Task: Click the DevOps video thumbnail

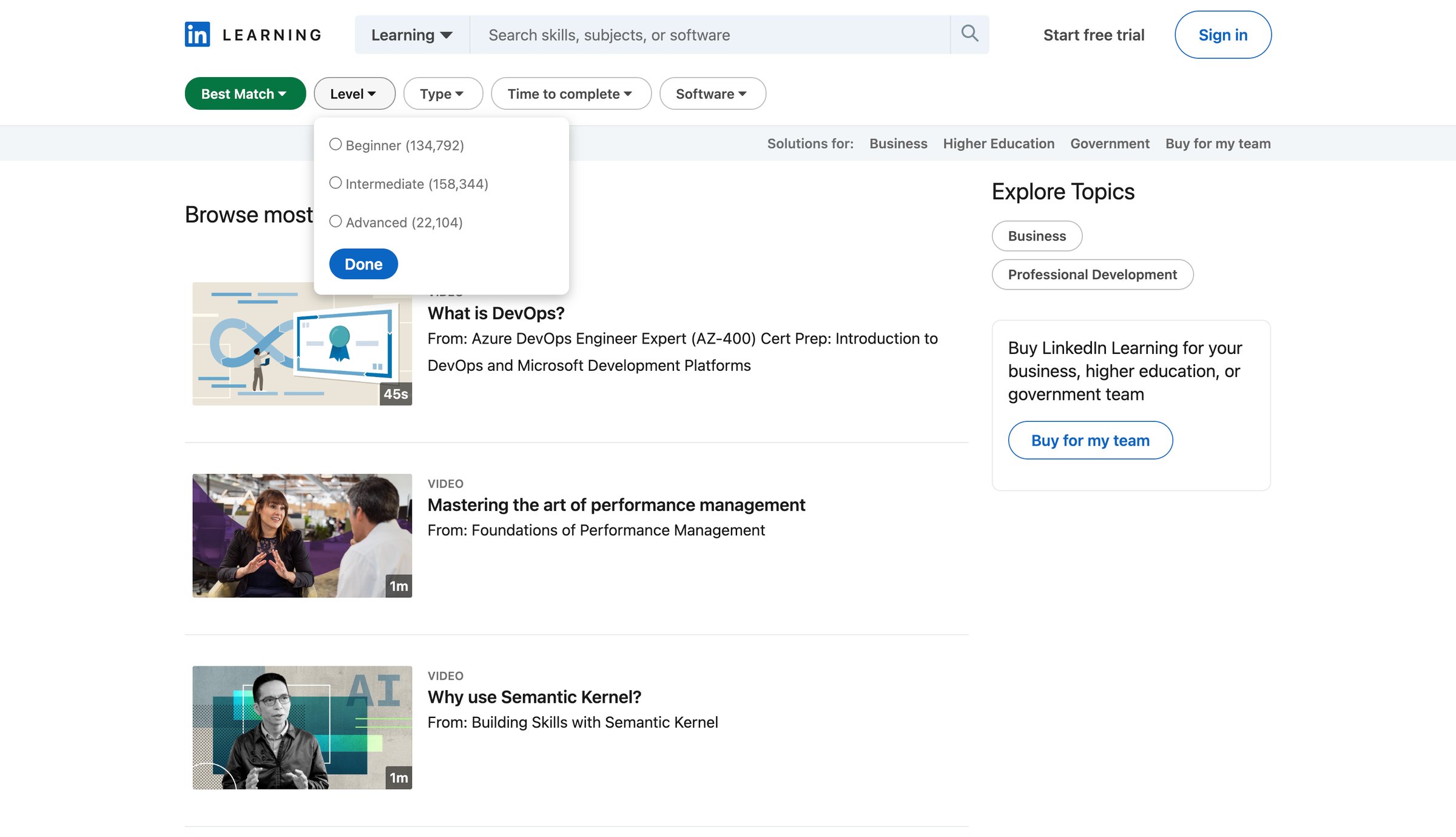Action: point(302,344)
